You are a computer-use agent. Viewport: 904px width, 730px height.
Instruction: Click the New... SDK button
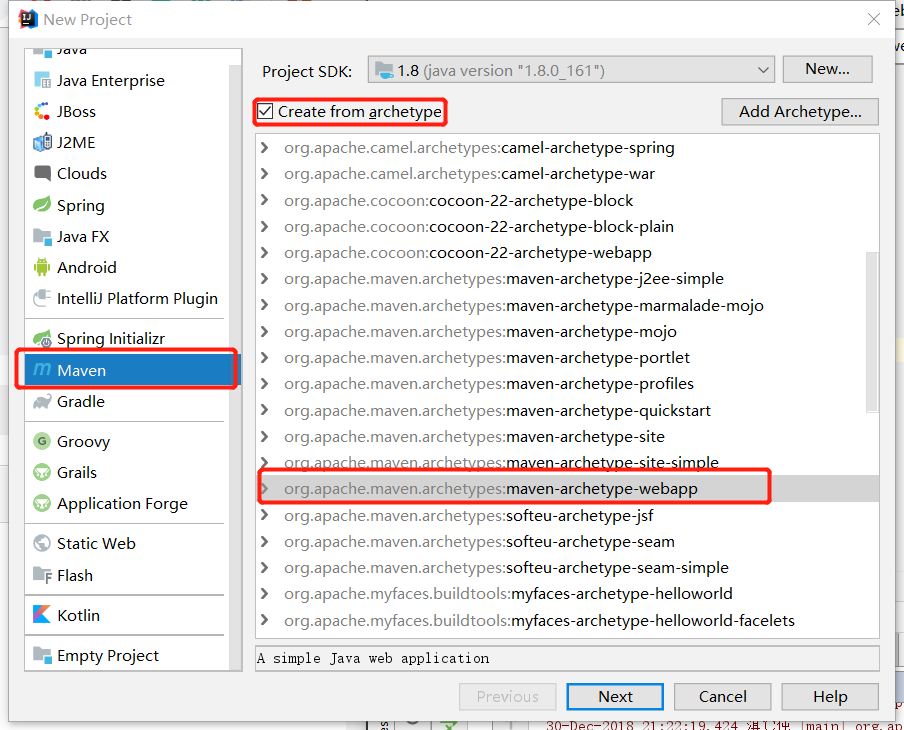click(x=827, y=69)
